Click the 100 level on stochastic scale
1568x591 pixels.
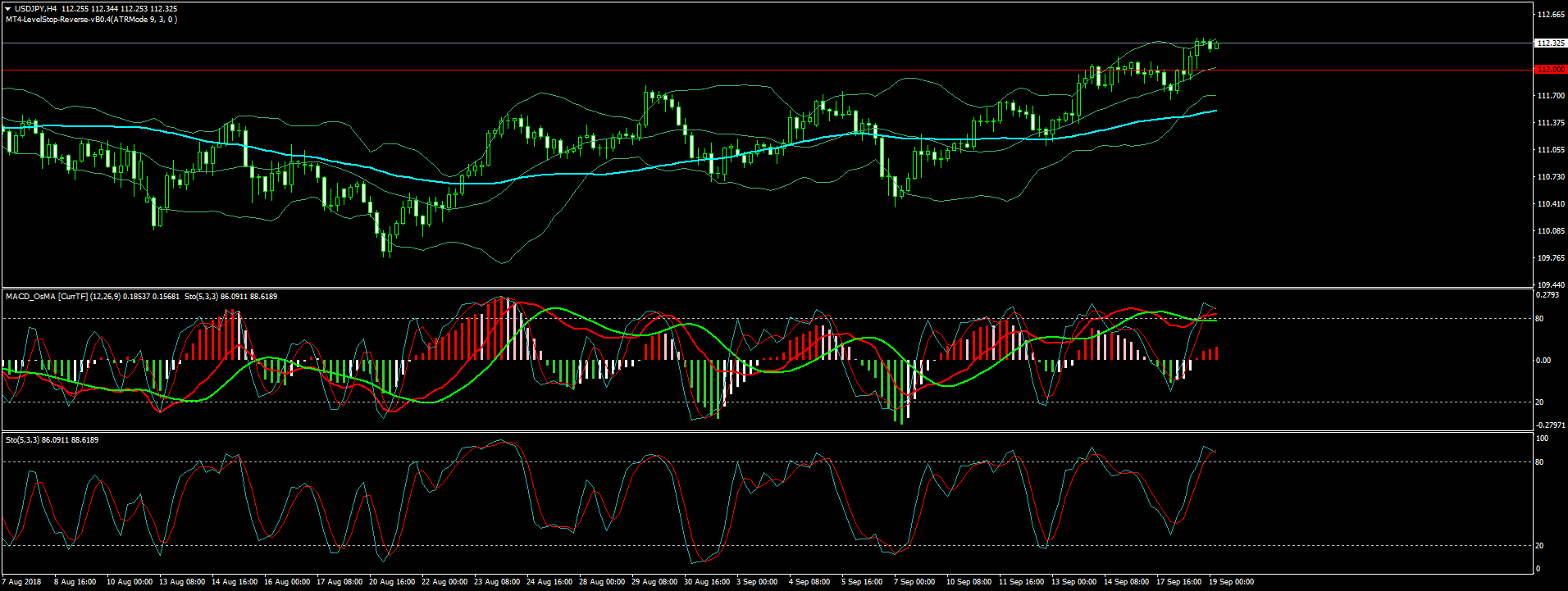point(1543,439)
